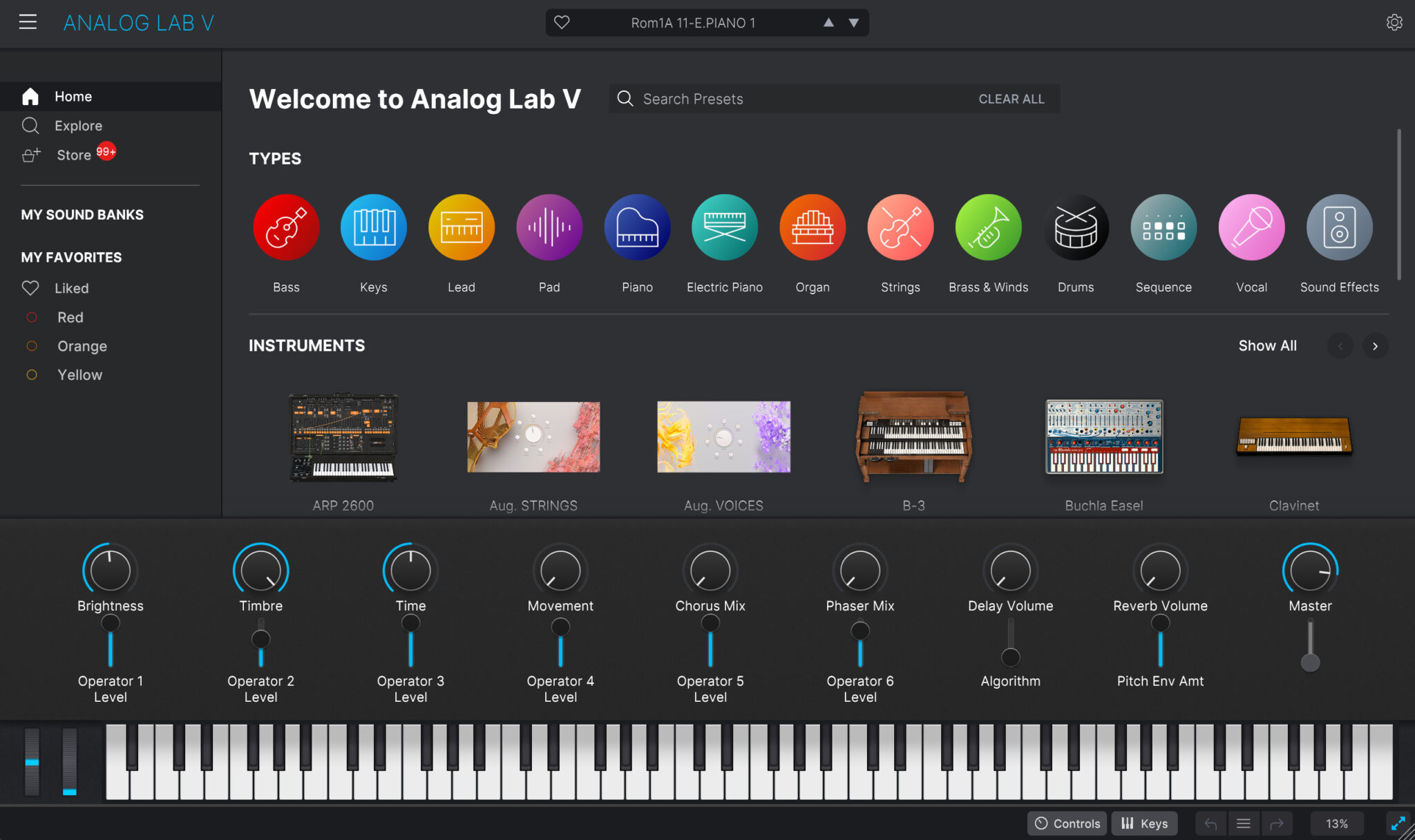Click the next preset down arrow
This screenshot has height=840, width=1415.
(853, 22)
